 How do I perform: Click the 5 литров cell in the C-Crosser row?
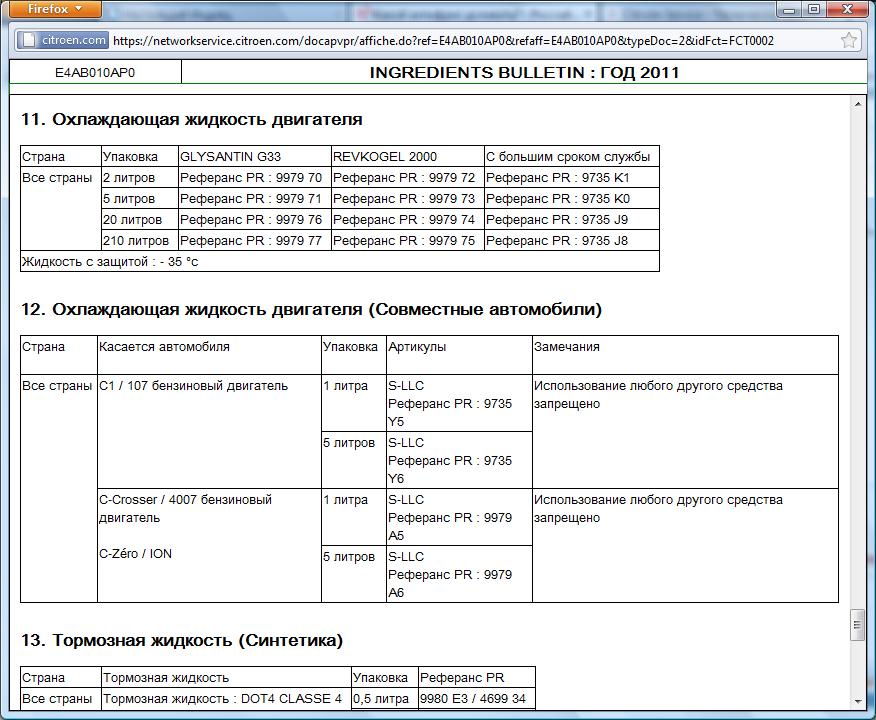pos(353,574)
